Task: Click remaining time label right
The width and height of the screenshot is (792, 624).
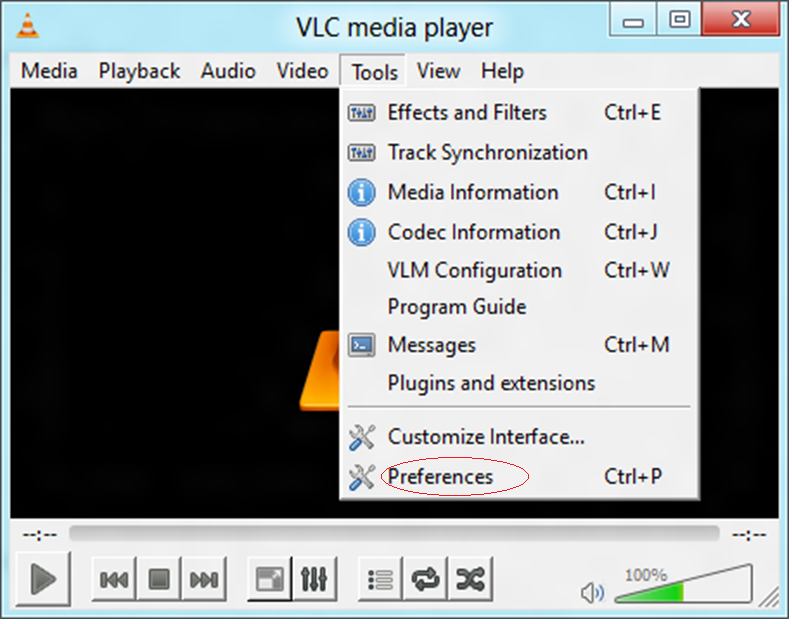Action: pyautogui.click(x=750, y=535)
